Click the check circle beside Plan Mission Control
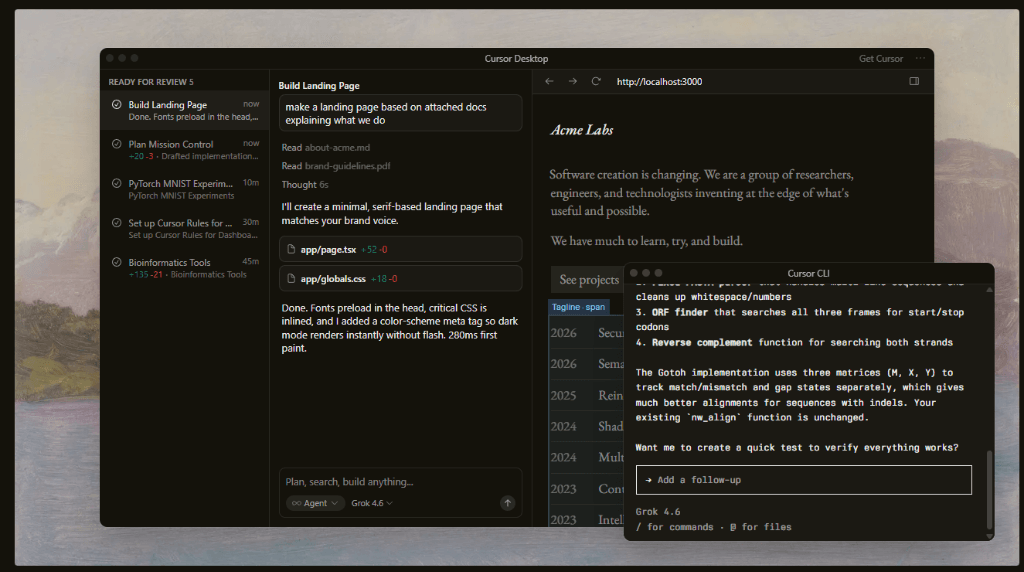 pos(116,144)
